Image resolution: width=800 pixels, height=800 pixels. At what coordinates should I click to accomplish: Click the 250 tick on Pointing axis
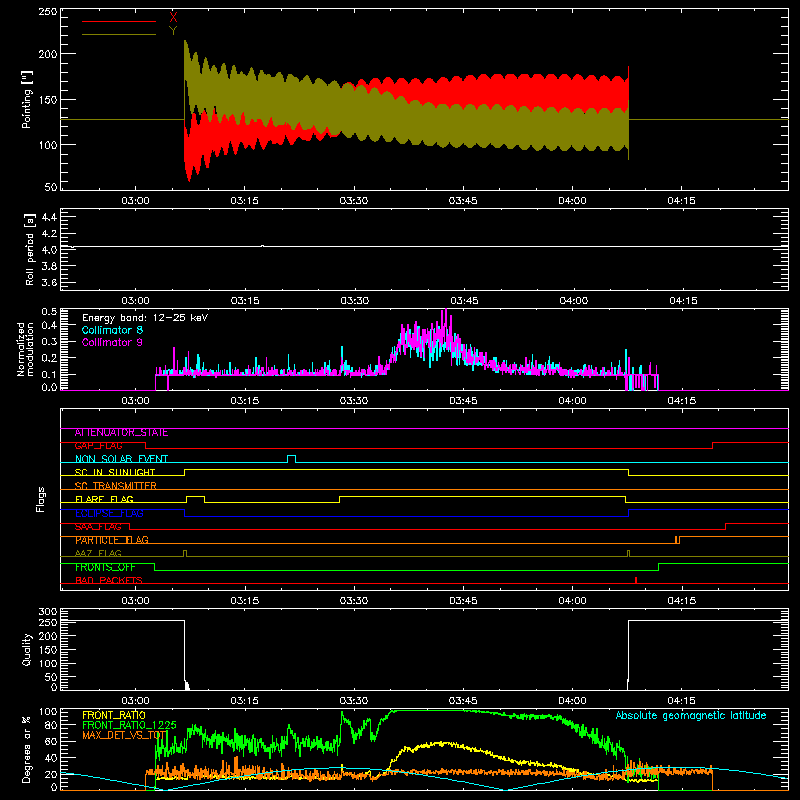click(x=47, y=11)
